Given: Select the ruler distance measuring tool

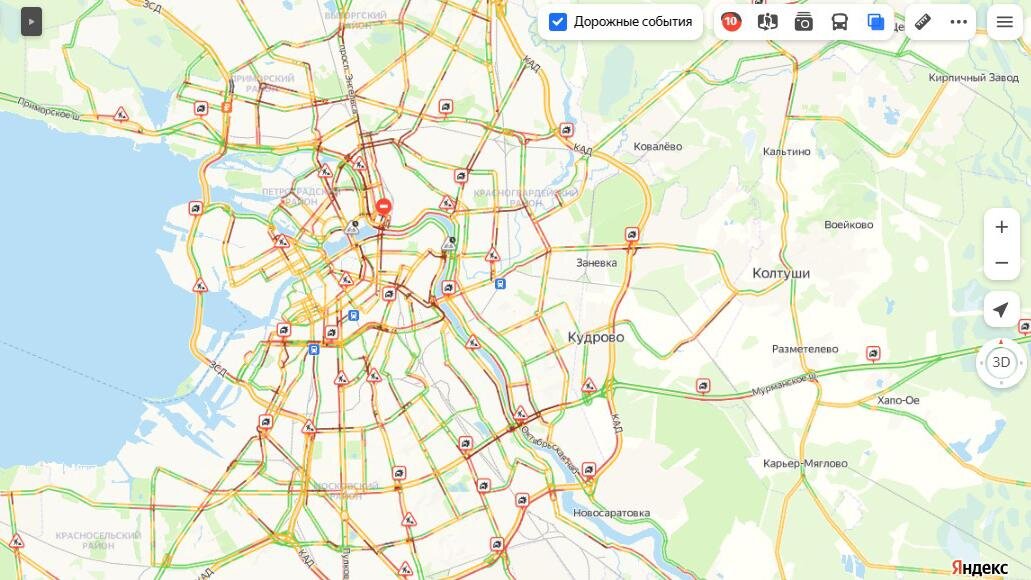Looking at the screenshot, I should pyautogui.click(x=923, y=22).
